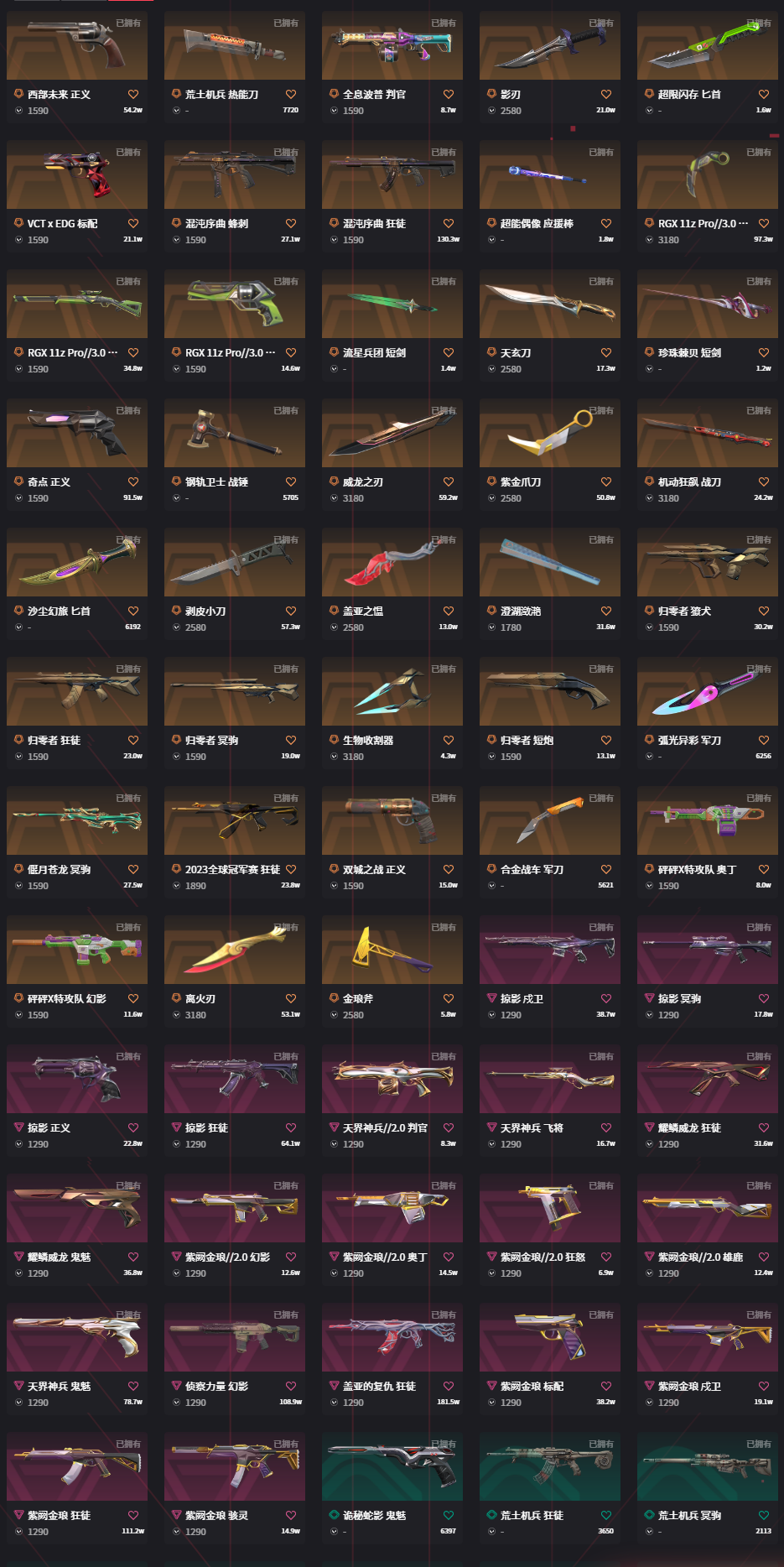
Task: Click the VP currency icon under 威龙之刃
Action: 334,498
